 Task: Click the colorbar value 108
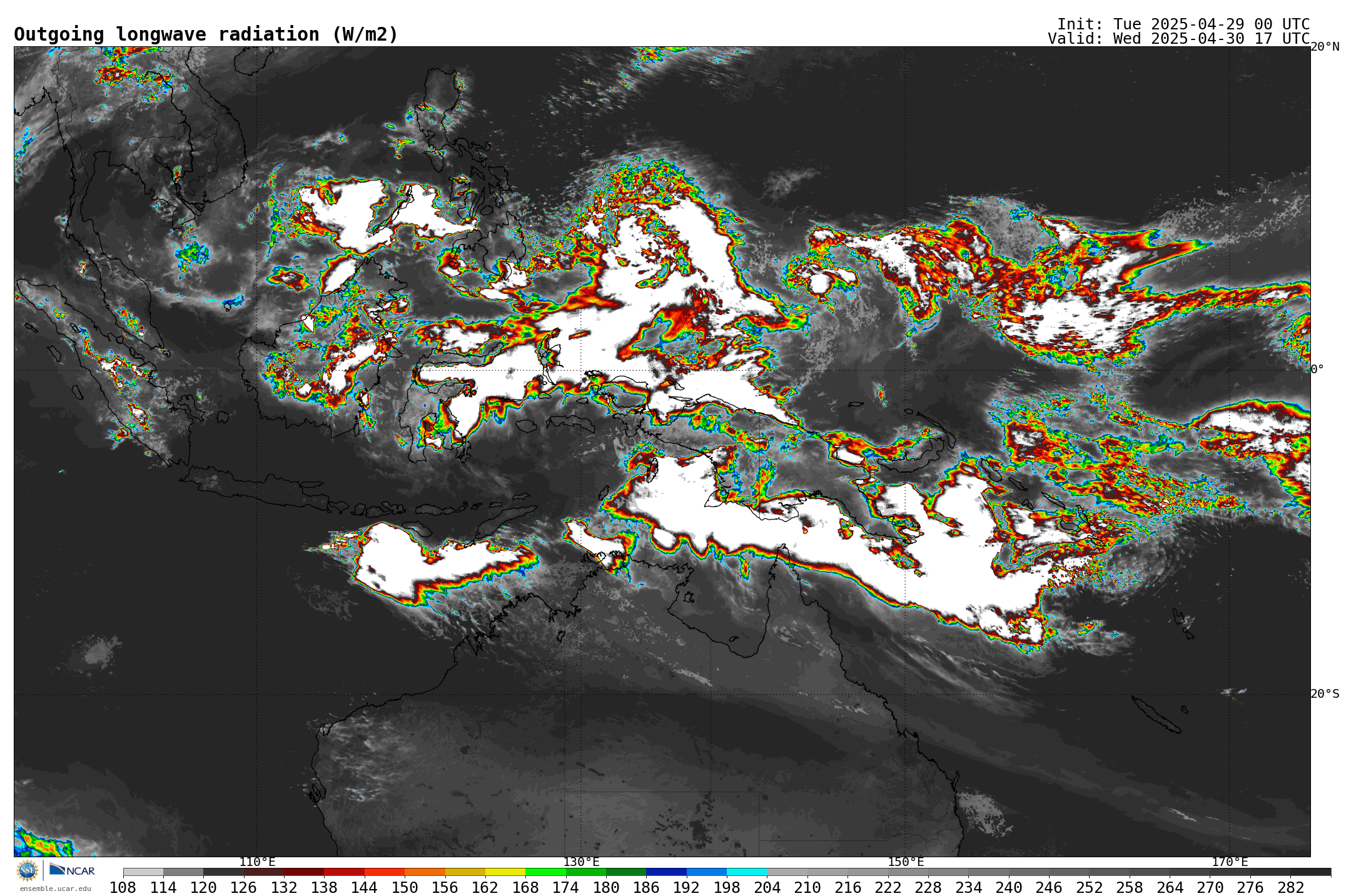123,888
